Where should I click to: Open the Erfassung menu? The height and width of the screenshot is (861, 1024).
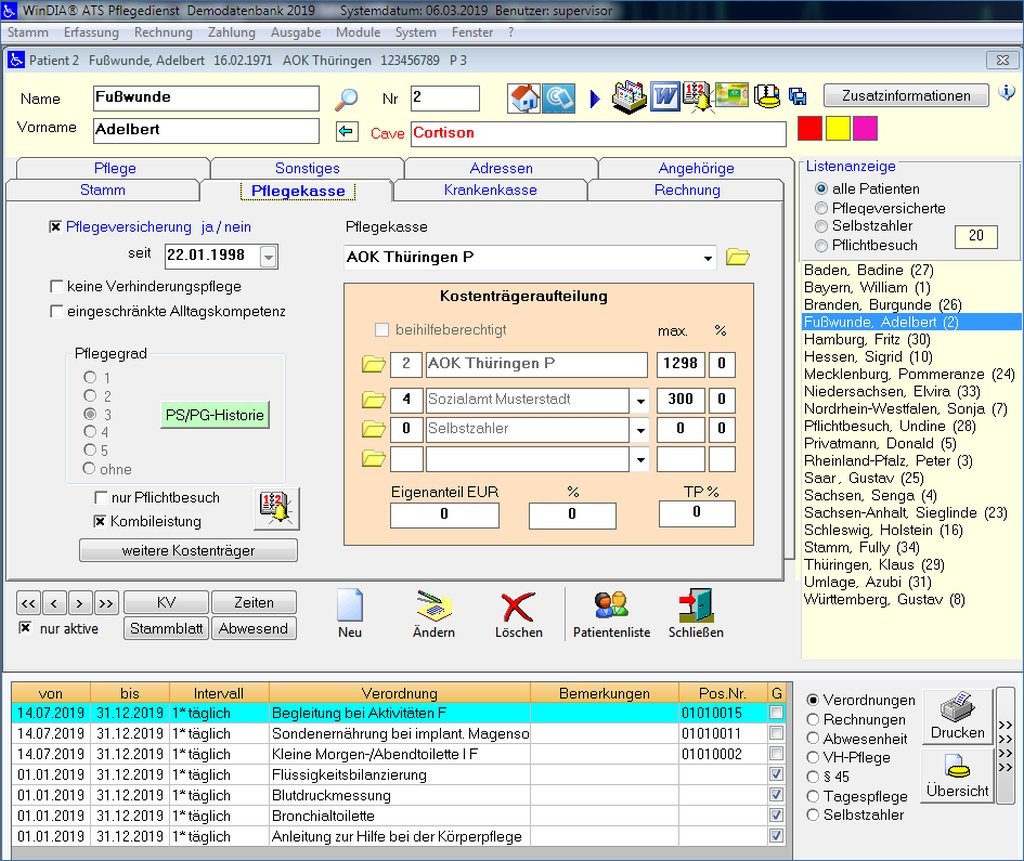[x=91, y=32]
